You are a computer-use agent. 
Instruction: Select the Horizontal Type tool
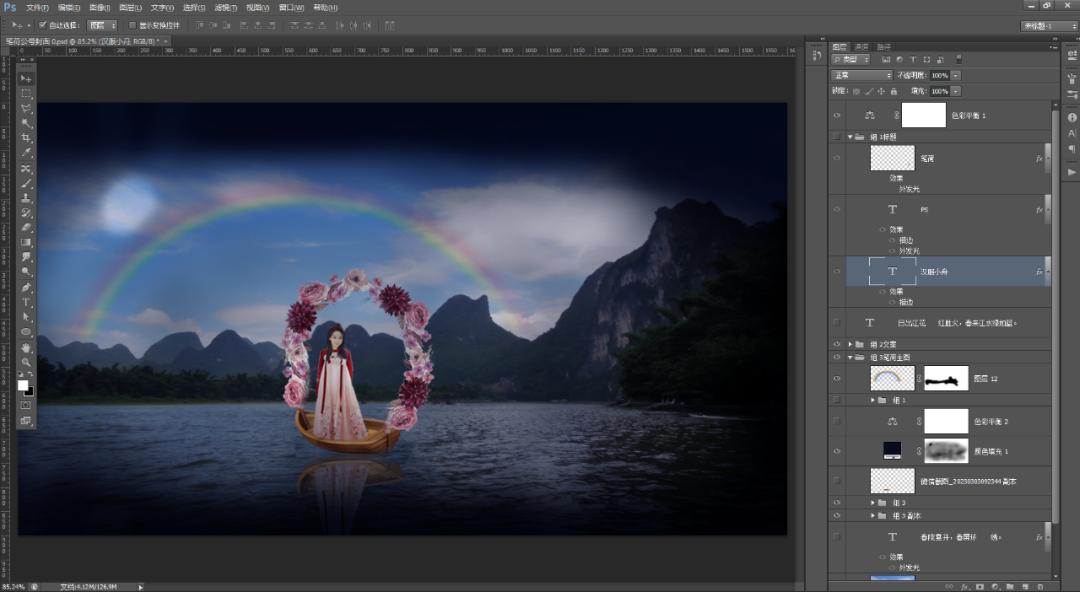coord(26,302)
